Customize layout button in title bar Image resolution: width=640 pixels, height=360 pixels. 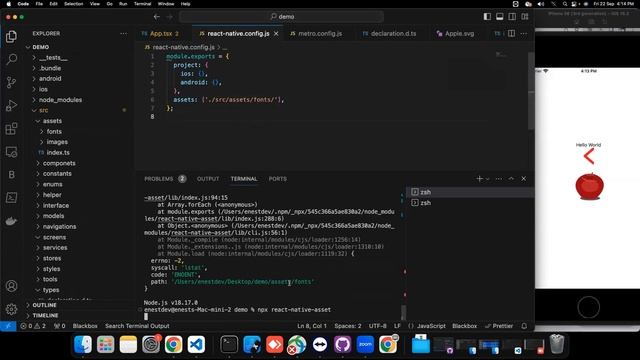pyautogui.click(x=525, y=16)
